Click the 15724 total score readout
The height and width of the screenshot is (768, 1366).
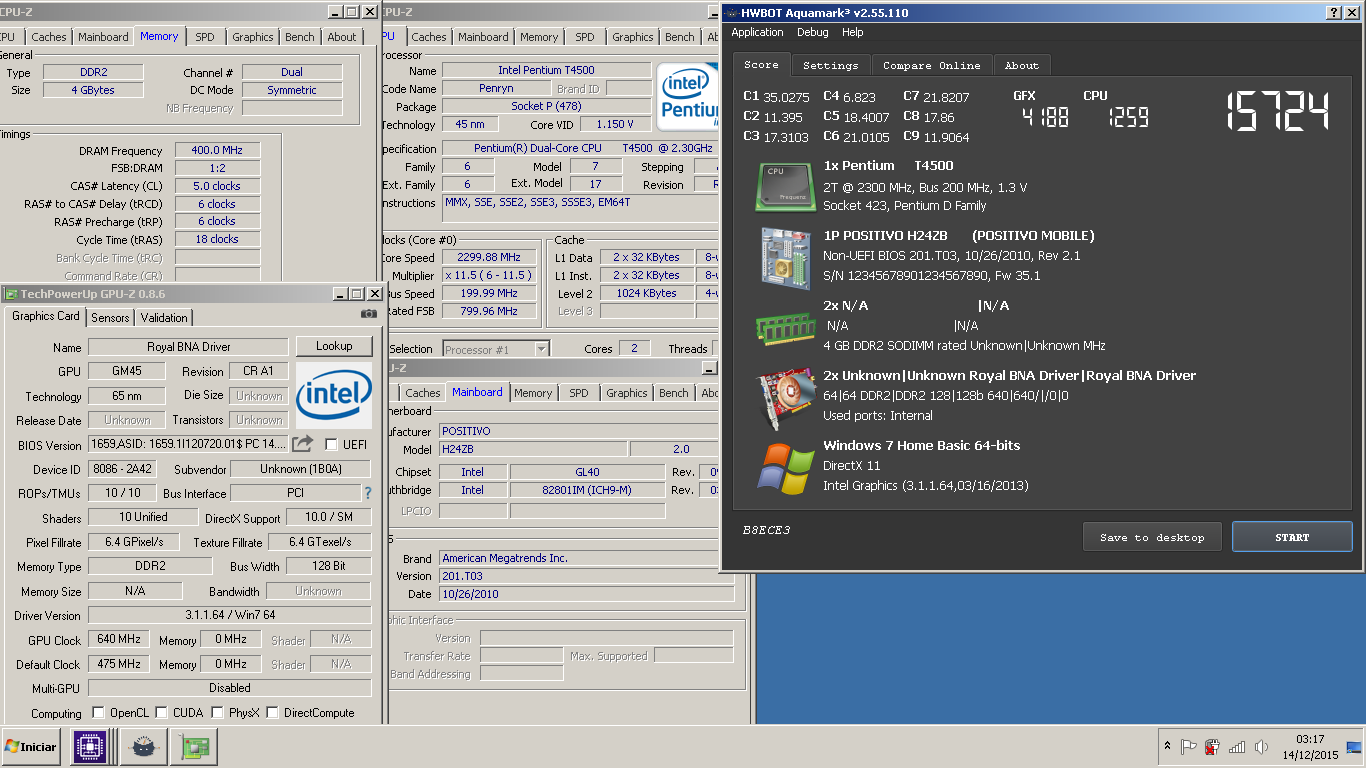click(1279, 111)
